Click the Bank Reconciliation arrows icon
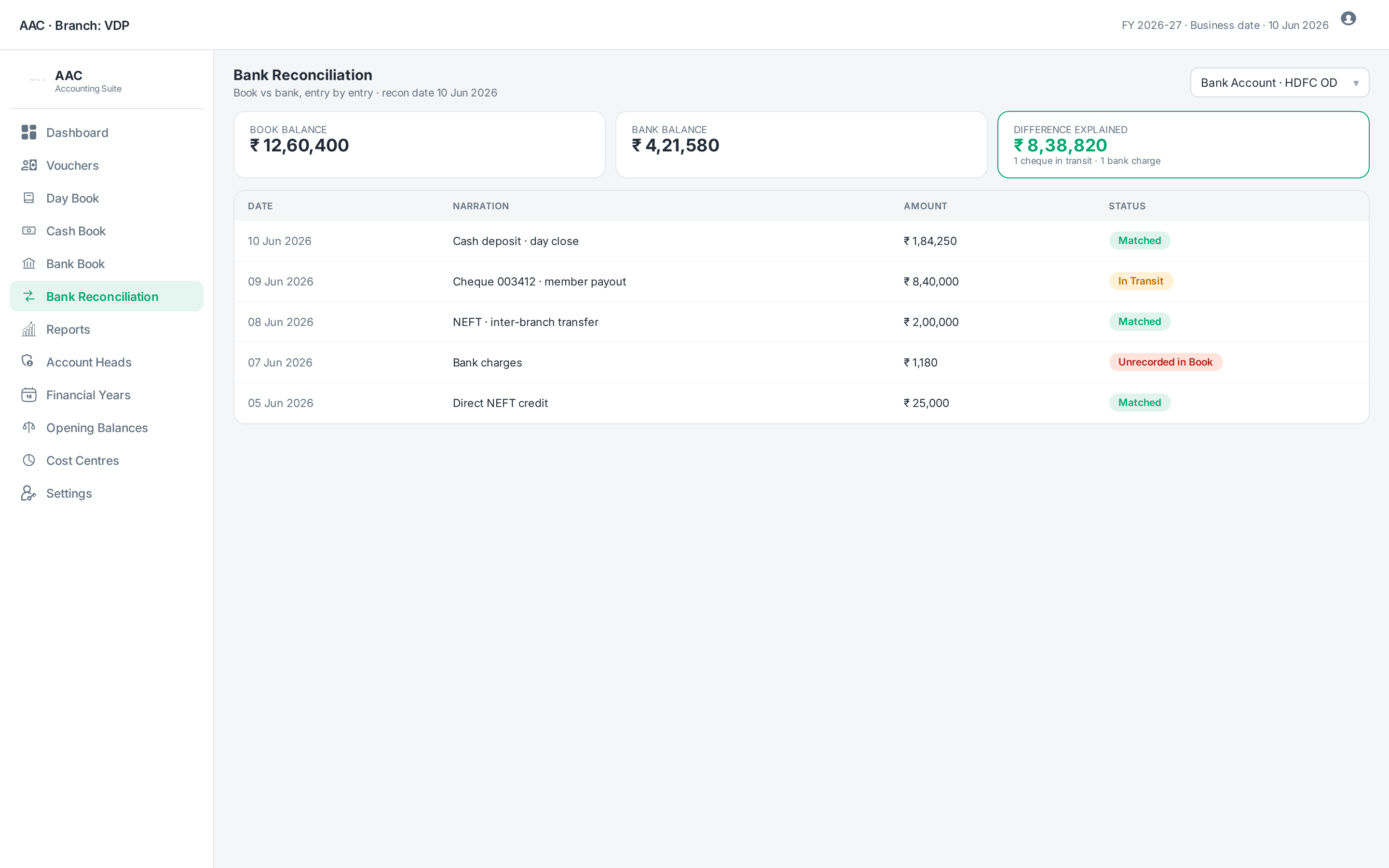The width and height of the screenshot is (1389, 868). click(29, 296)
